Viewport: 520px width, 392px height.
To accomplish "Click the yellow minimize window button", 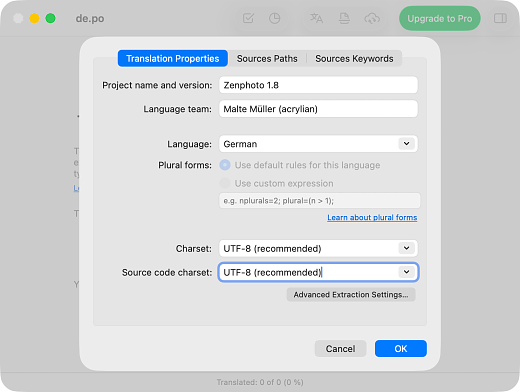I will (x=34, y=18).
